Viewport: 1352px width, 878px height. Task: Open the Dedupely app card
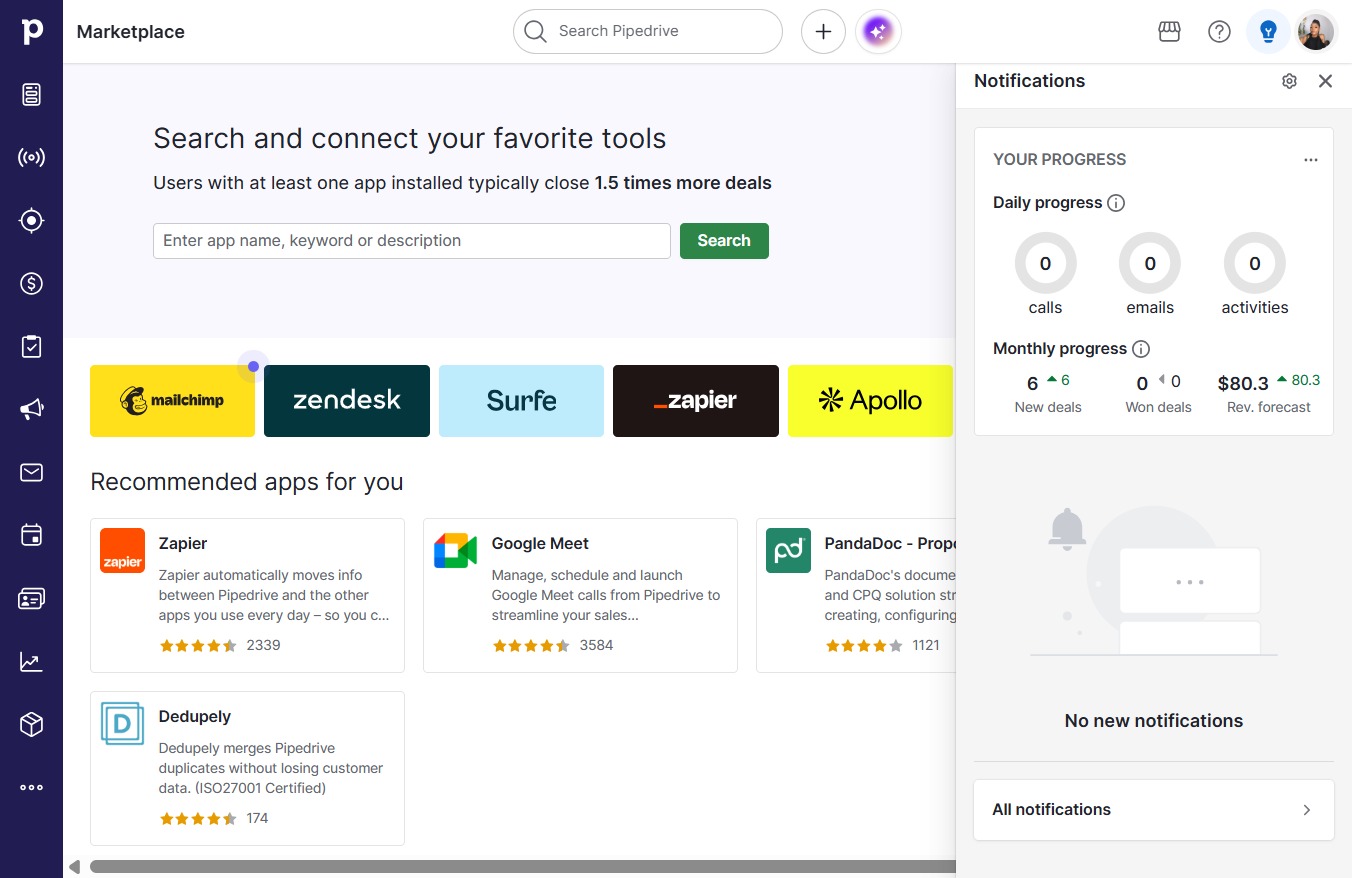(248, 768)
